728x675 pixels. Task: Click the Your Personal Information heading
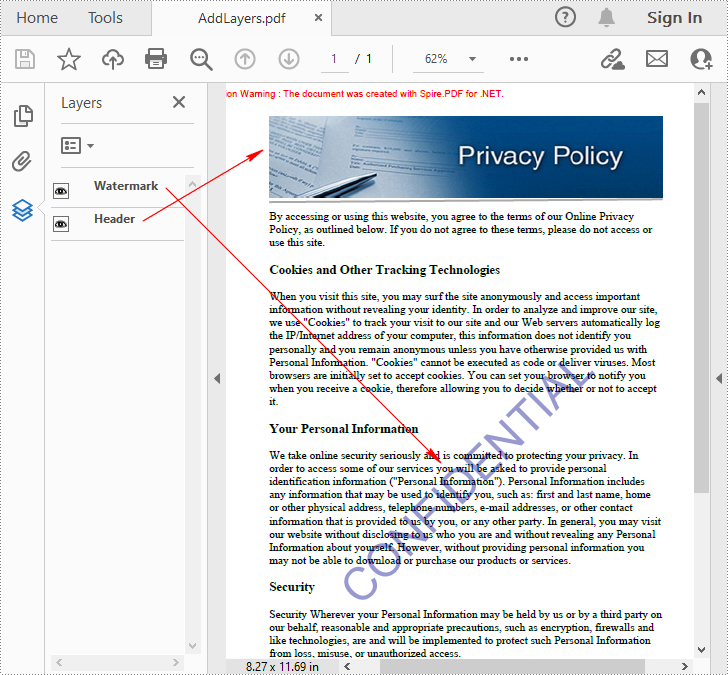(344, 428)
